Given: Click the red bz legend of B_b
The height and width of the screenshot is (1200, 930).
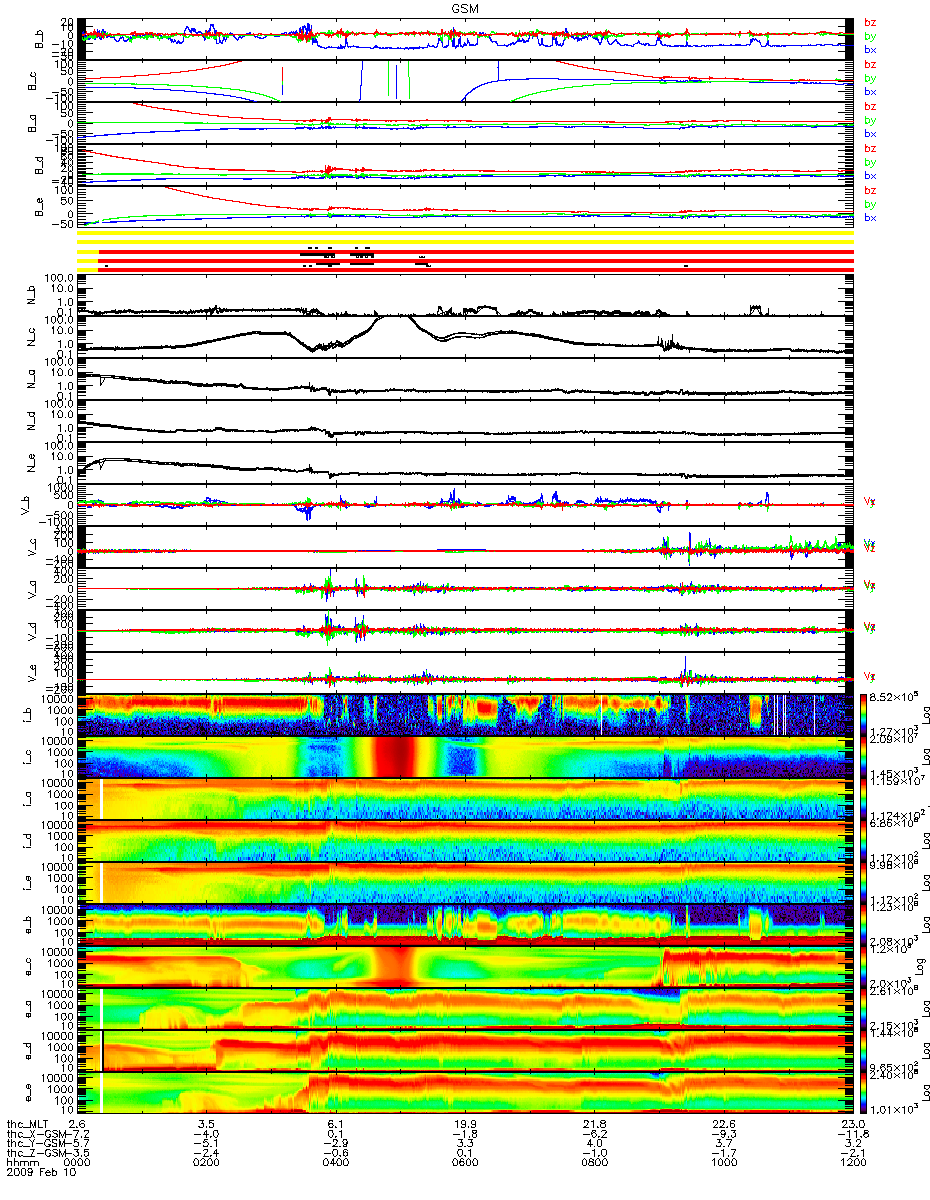Looking at the screenshot, I should click(870, 22).
